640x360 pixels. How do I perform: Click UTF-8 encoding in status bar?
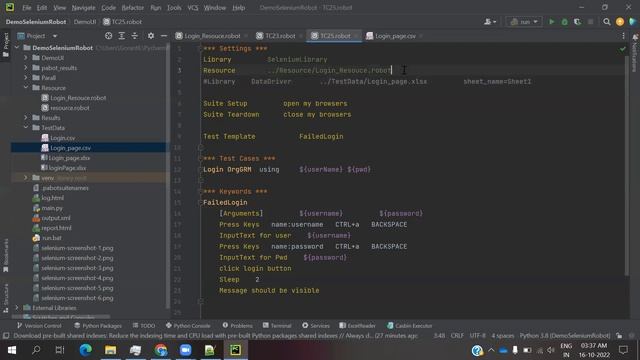click(x=478, y=335)
